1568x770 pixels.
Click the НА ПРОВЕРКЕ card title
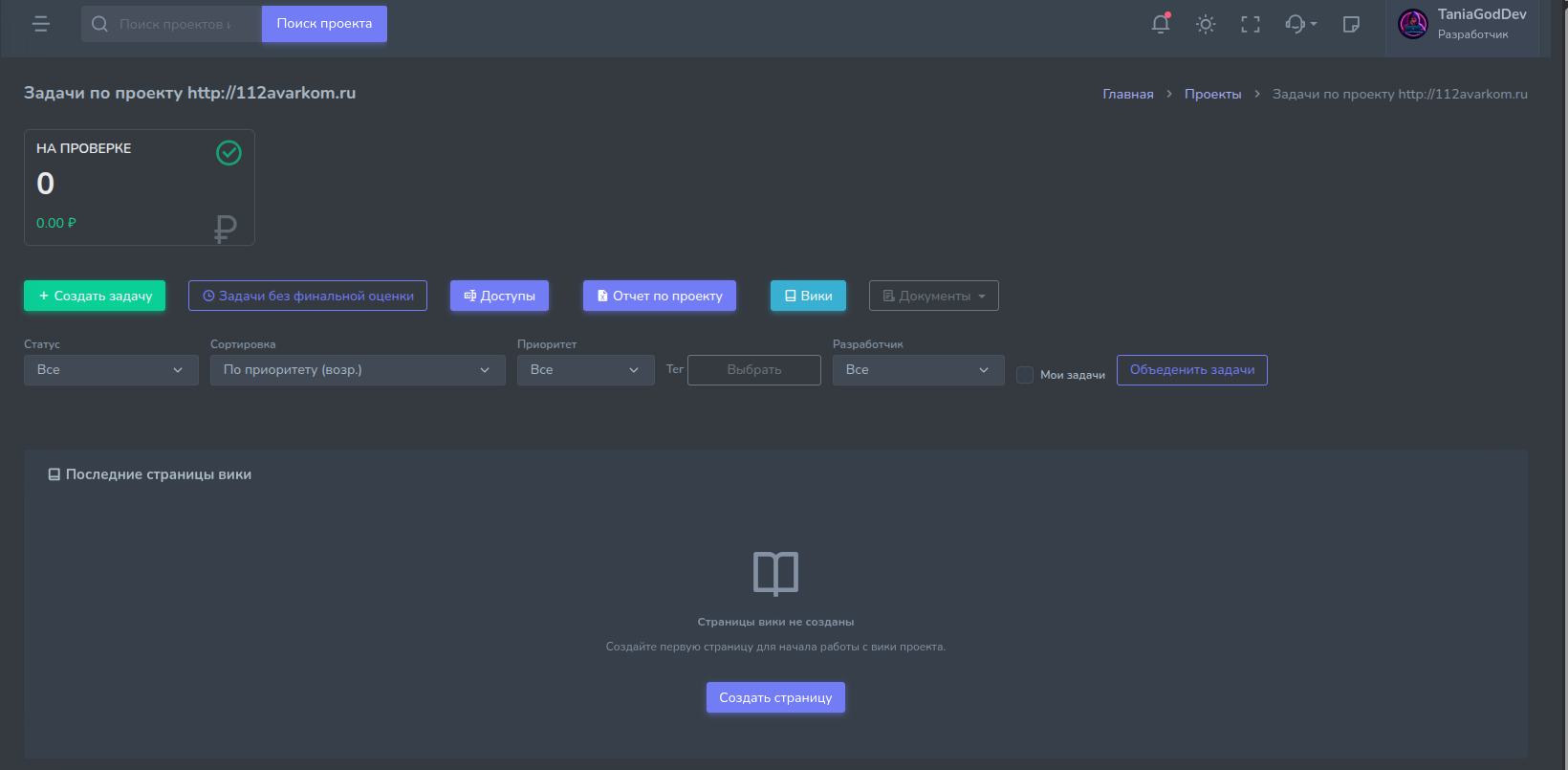(84, 148)
